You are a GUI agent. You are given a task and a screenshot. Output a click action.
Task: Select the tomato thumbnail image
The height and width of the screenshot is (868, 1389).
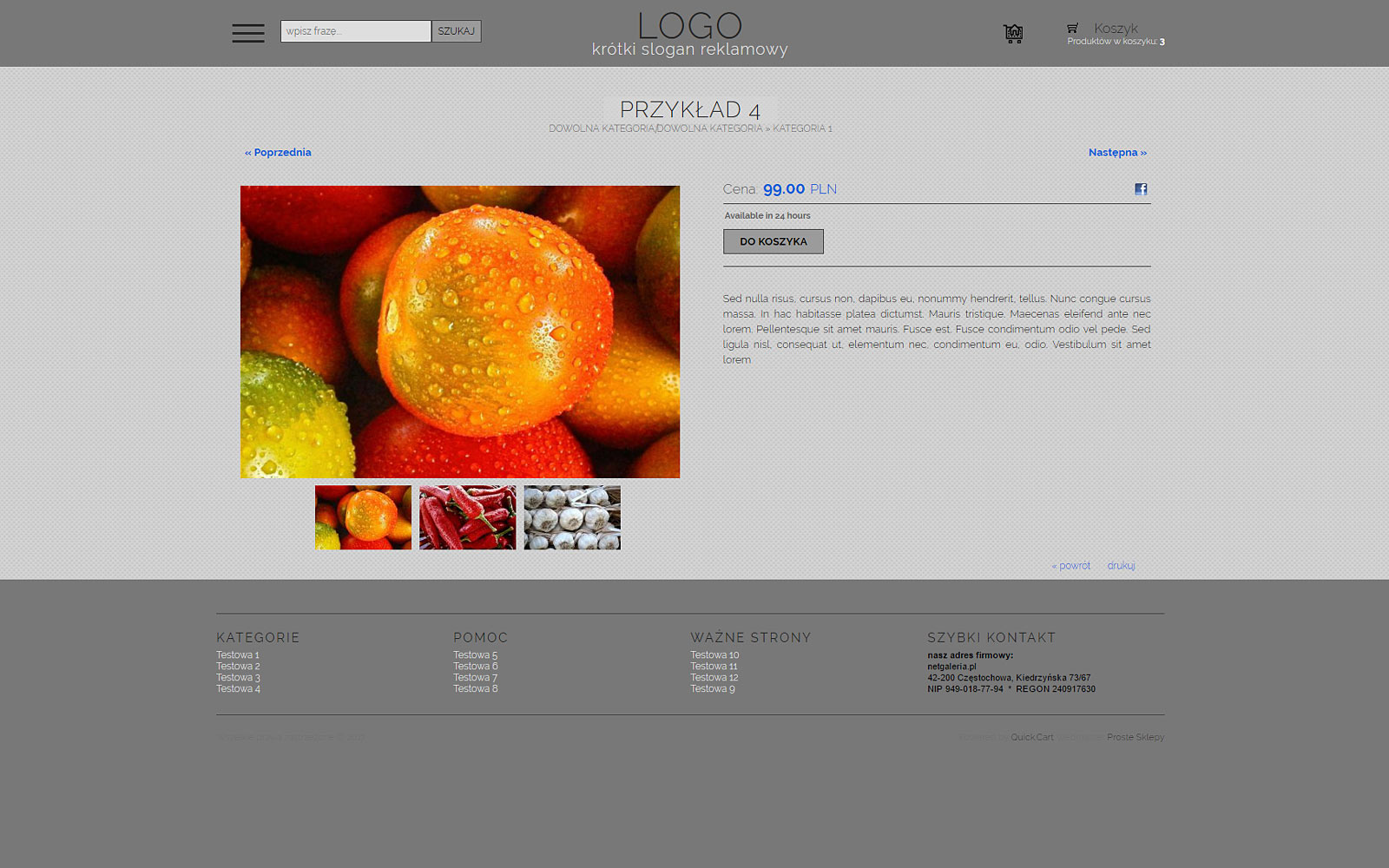[x=363, y=517]
